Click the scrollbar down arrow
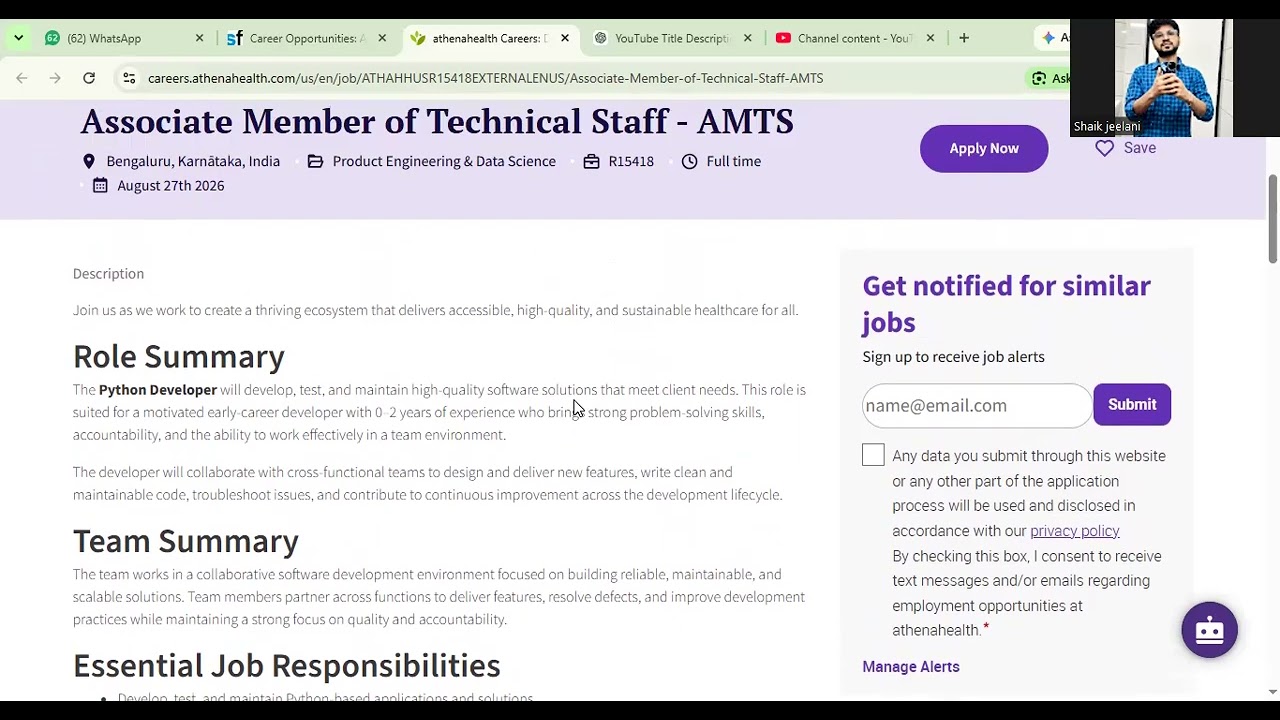 [1273, 692]
